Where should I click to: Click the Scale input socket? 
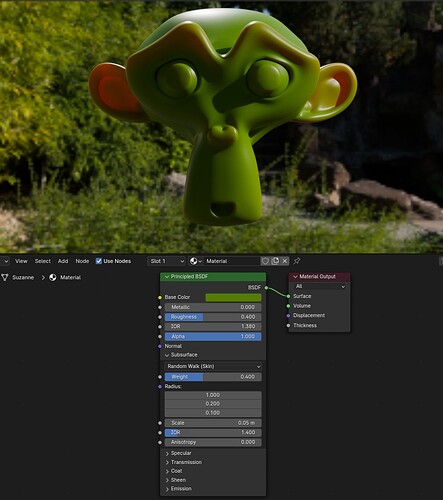coord(160,423)
